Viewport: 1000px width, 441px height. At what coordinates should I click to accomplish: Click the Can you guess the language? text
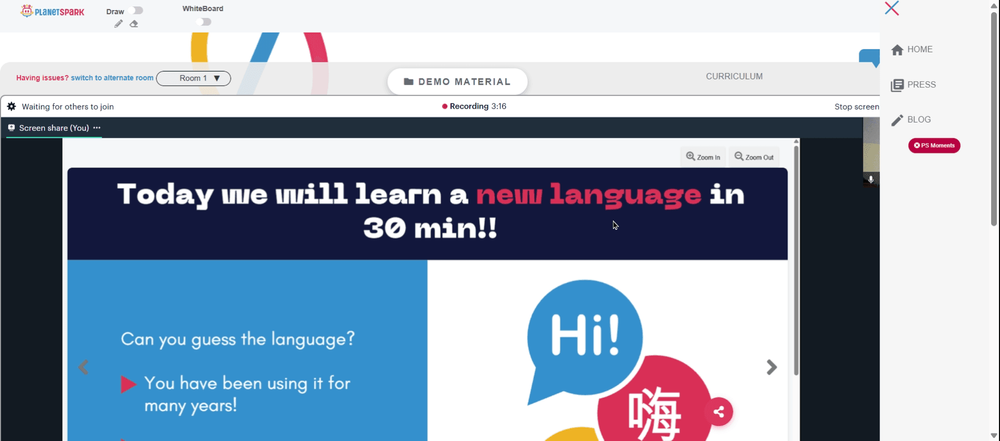coord(238,339)
